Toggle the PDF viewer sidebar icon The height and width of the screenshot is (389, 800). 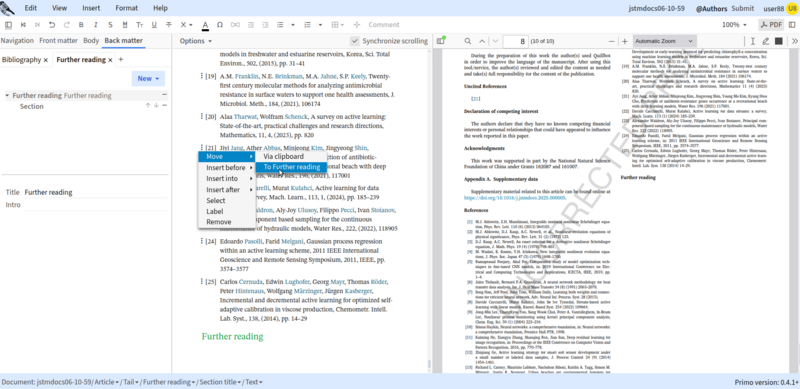440,41
